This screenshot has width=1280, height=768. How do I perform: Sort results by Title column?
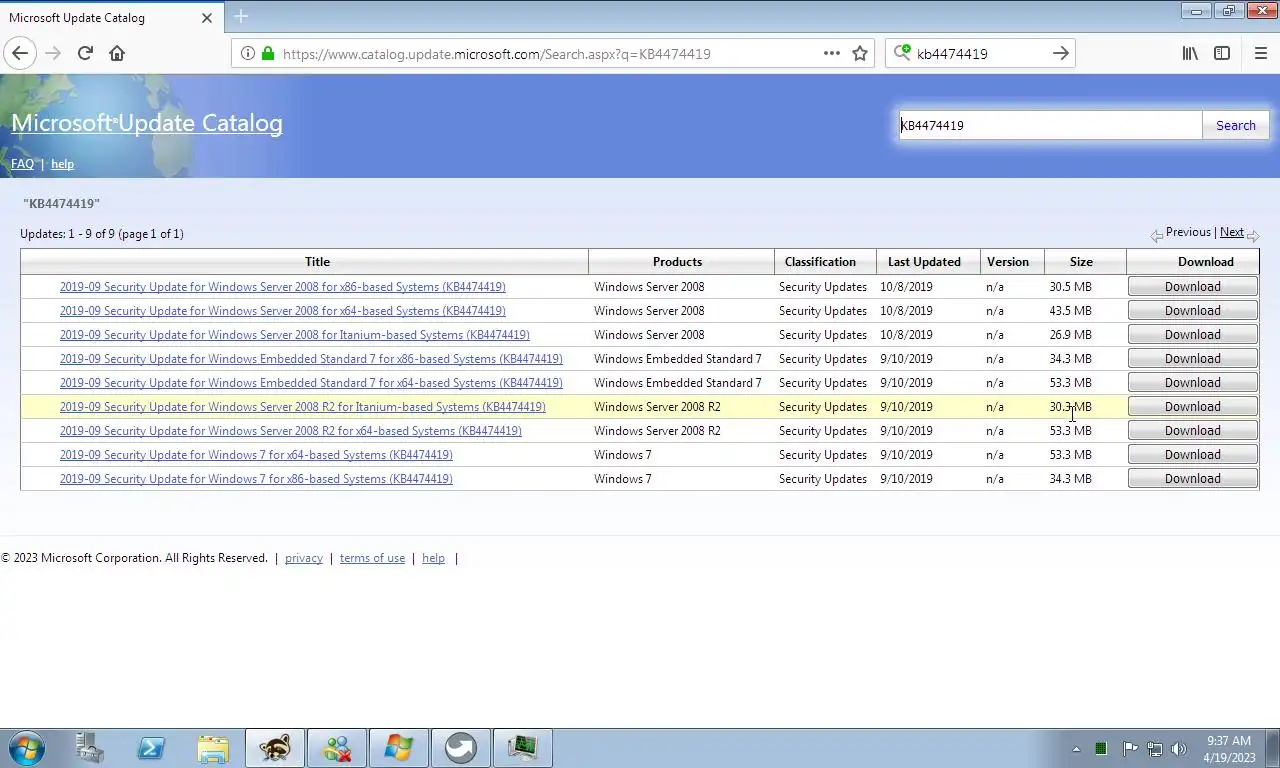click(317, 262)
